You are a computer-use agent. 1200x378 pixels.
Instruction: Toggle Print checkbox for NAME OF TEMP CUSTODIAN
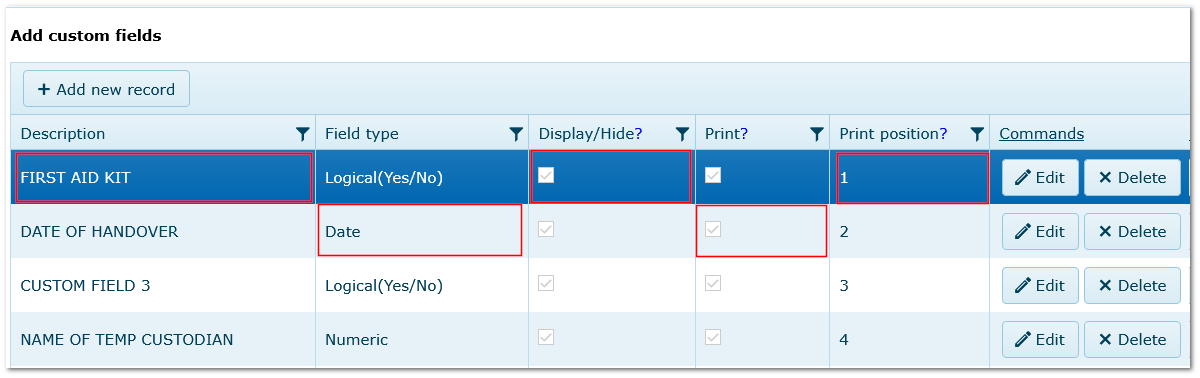click(x=713, y=337)
